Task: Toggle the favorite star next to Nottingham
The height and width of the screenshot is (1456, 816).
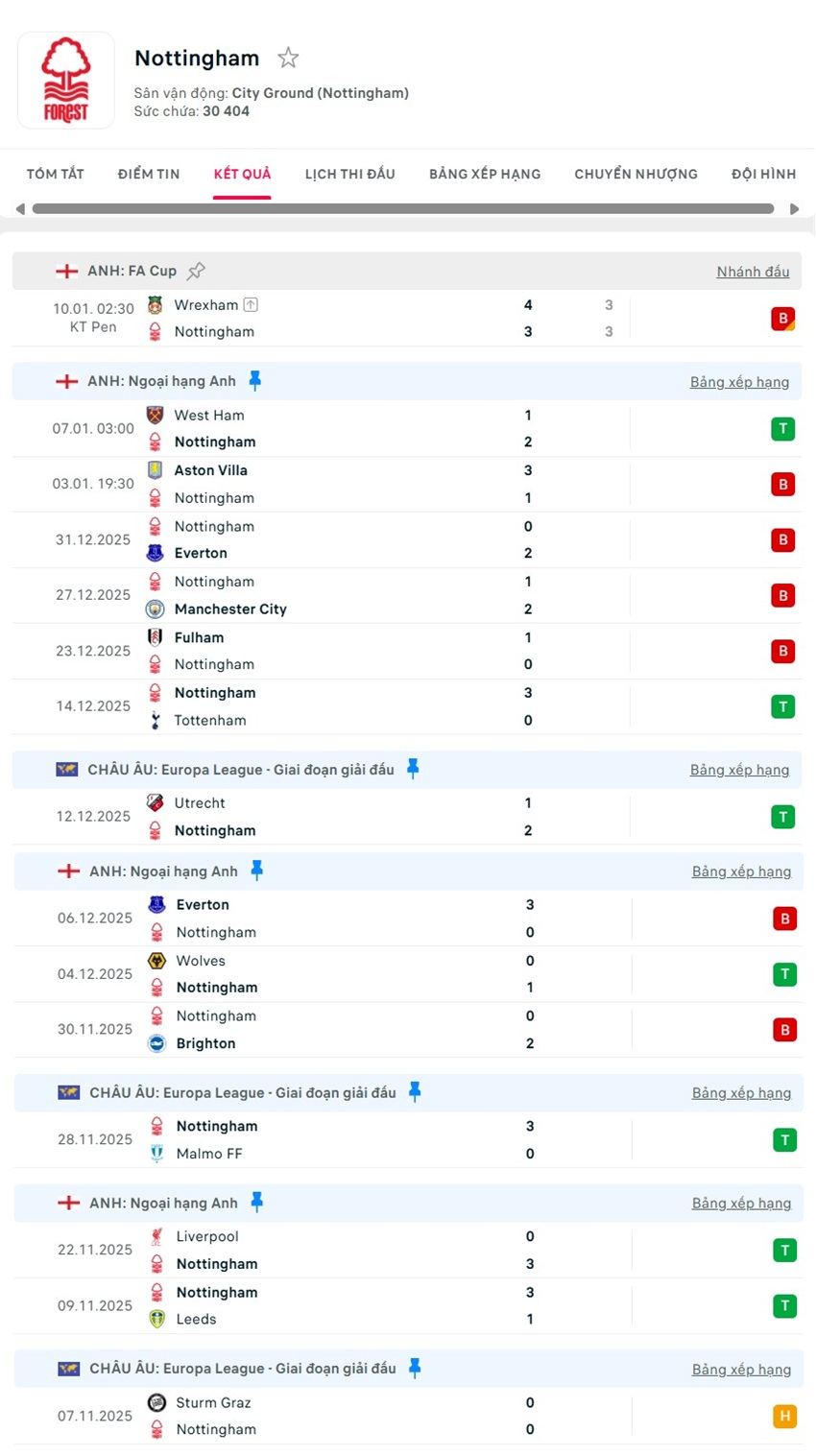Action: point(288,59)
